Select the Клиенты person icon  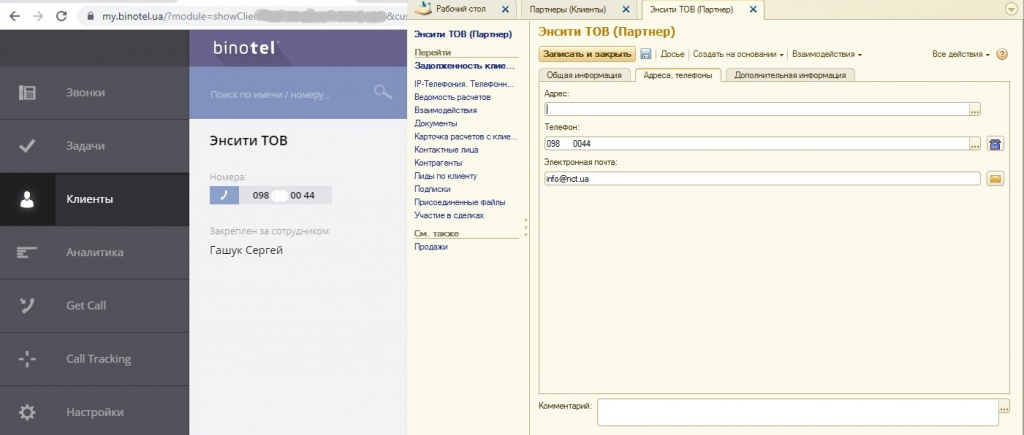[27, 199]
